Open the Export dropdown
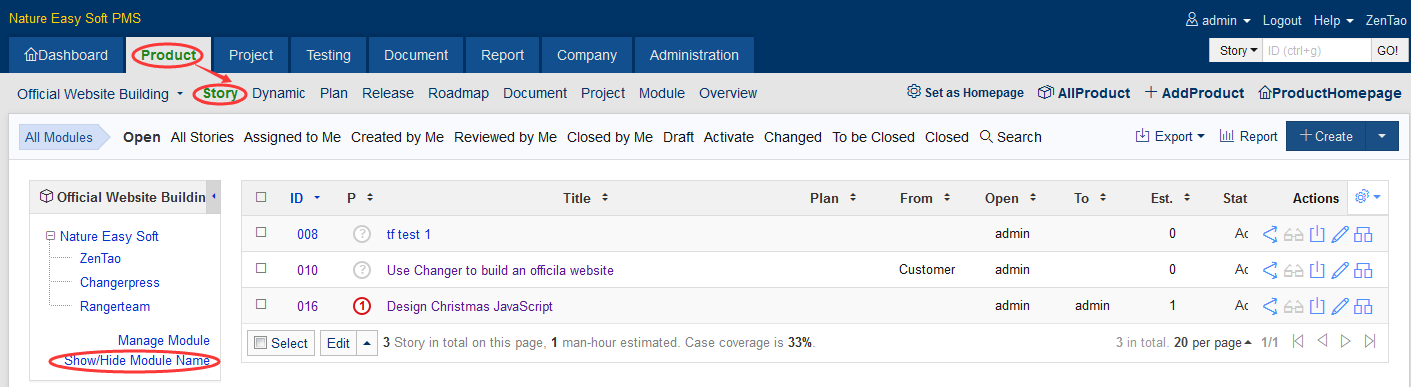Image resolution: width=1411 pixels, height=387 pixels. click(x=1170, y=137)
